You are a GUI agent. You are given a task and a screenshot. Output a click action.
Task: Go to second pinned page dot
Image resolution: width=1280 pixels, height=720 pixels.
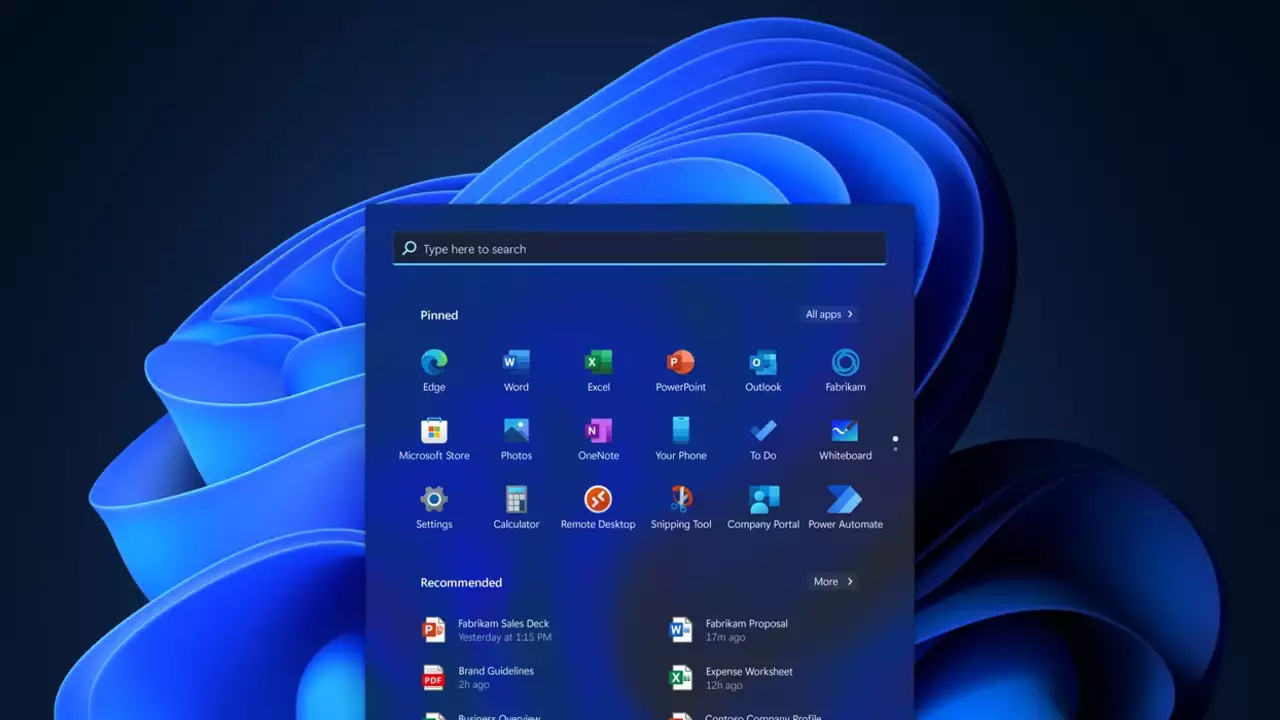895,449
